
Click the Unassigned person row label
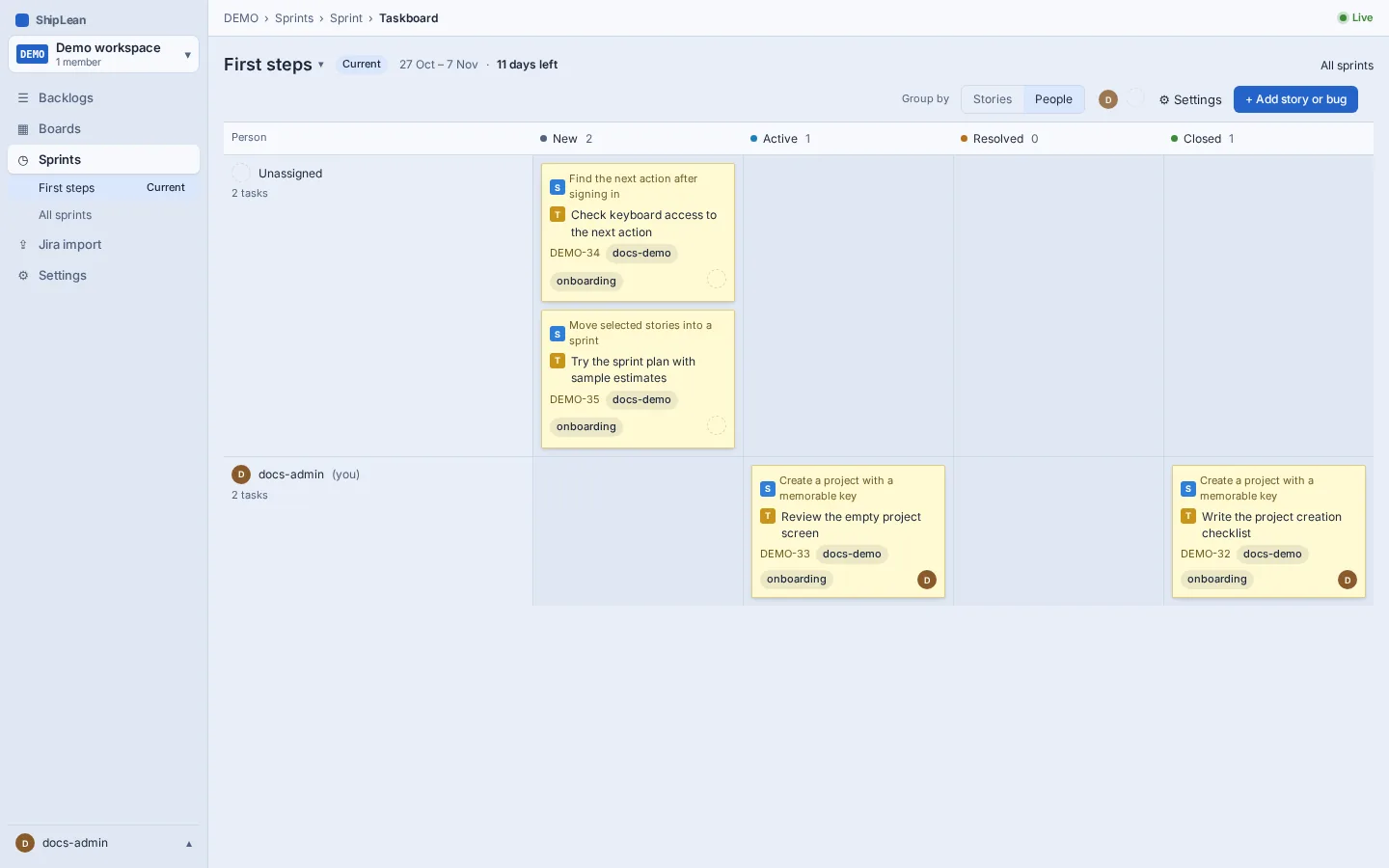290,174
